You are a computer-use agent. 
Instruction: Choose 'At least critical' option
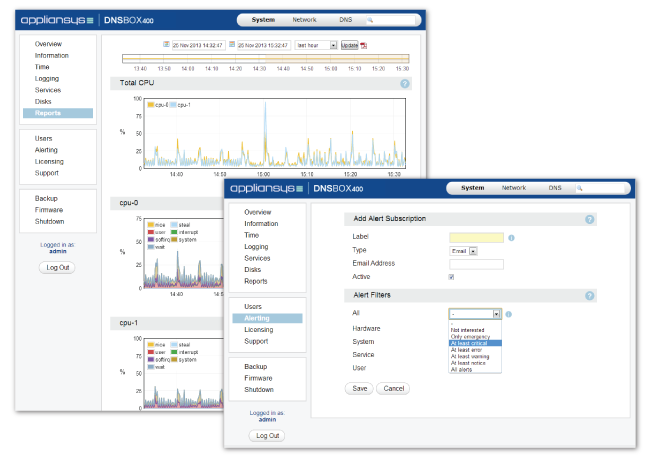click(475, 343)
